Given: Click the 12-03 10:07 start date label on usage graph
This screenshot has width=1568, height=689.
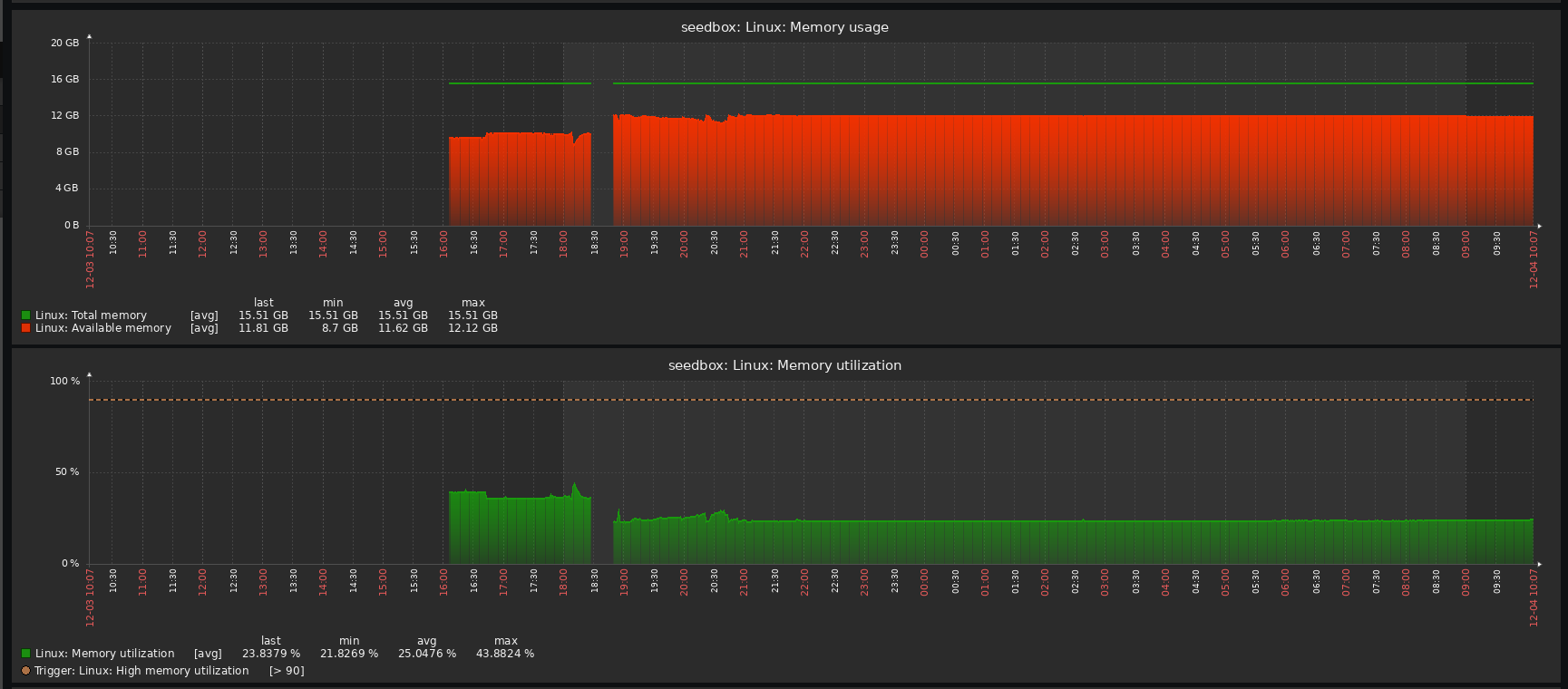Looking at the screenshot, I should coord(90,259).
